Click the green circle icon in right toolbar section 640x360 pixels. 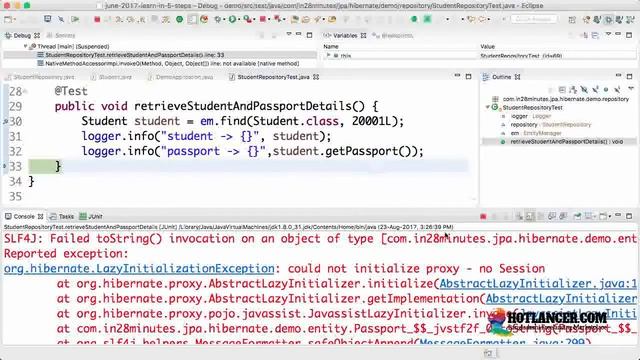click(414, 19)
